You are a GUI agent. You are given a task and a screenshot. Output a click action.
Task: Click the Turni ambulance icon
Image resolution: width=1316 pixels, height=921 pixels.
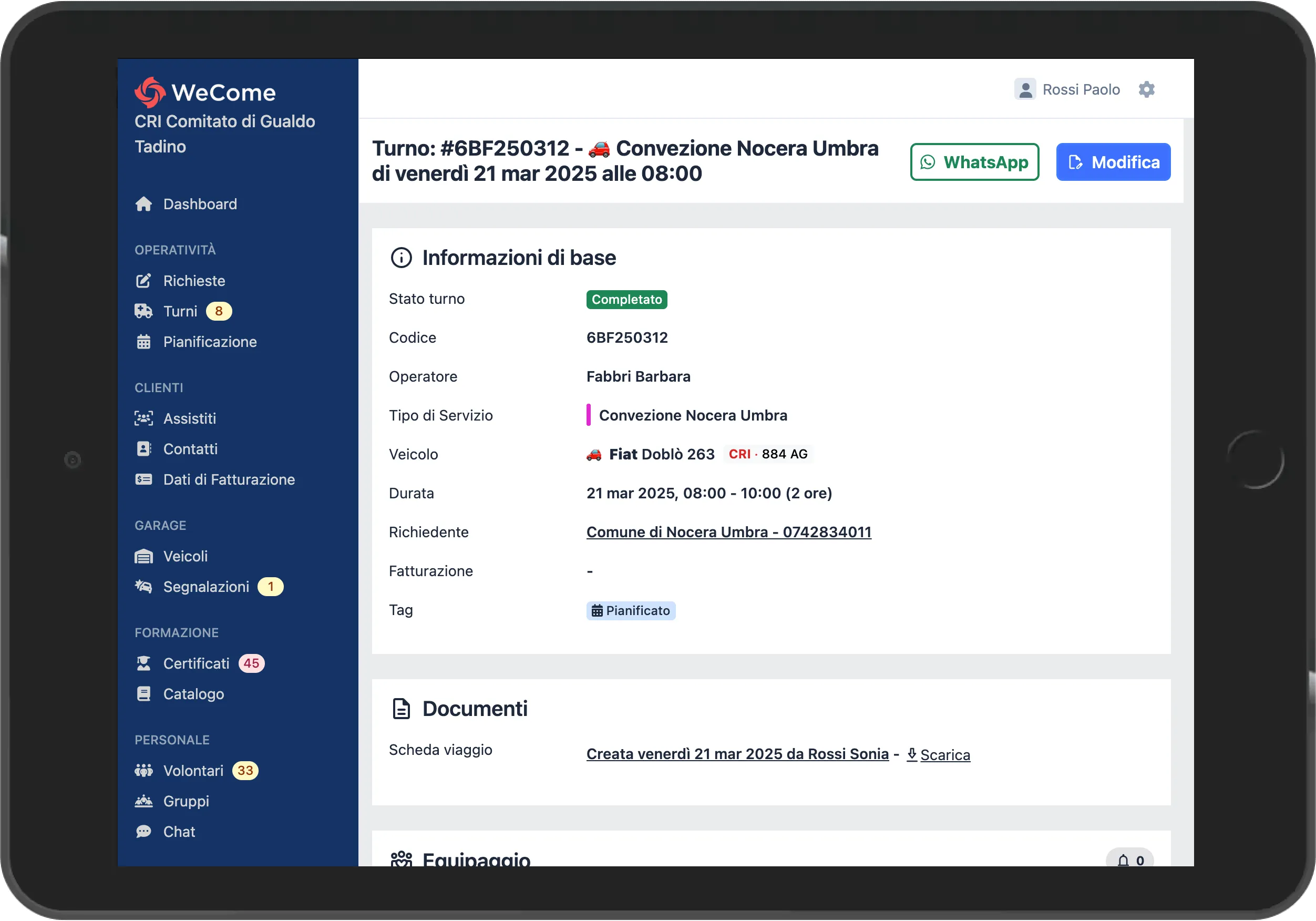pyautogui.click(x=143, y=311)
